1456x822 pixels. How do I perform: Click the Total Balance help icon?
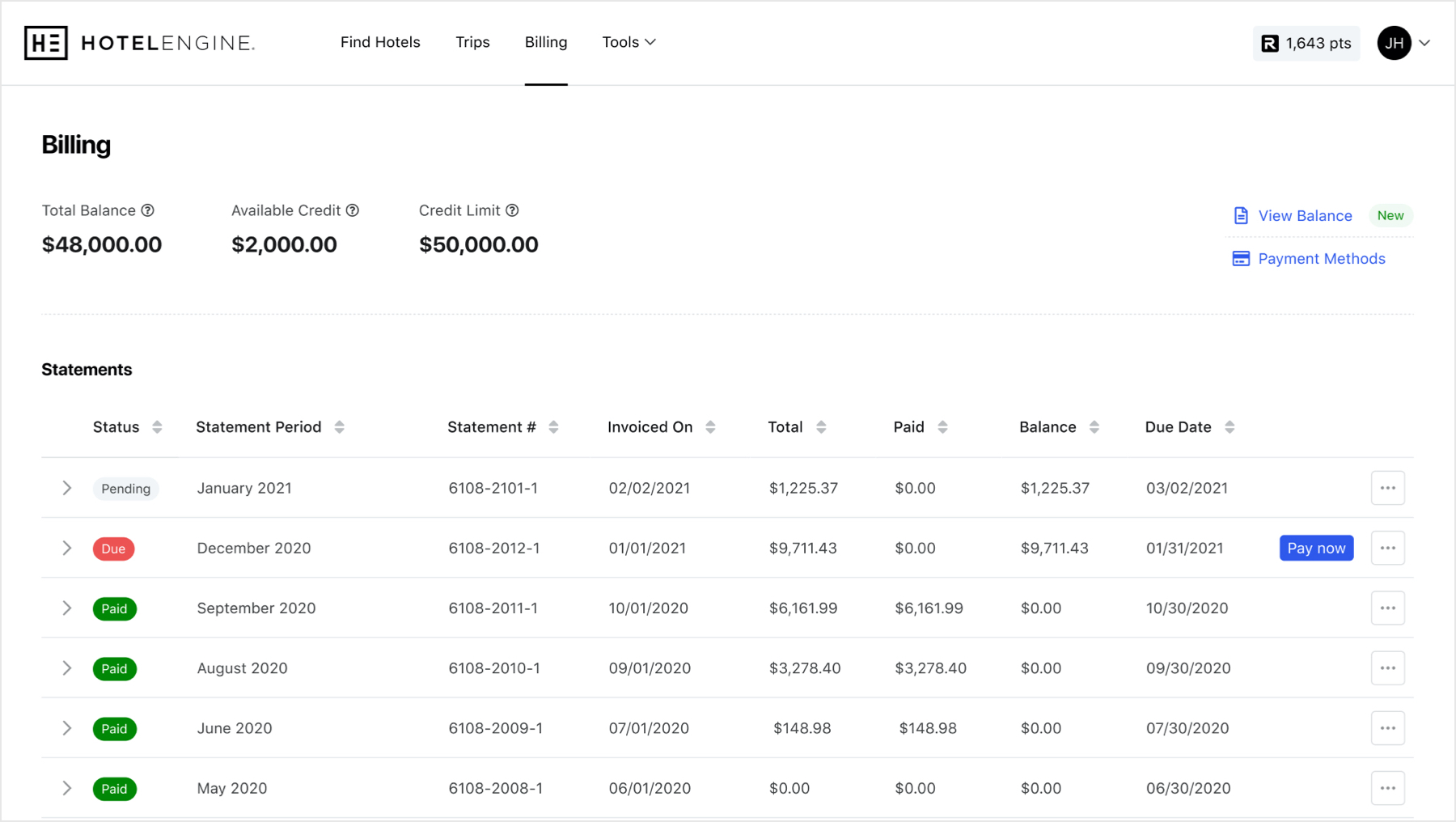148,210
